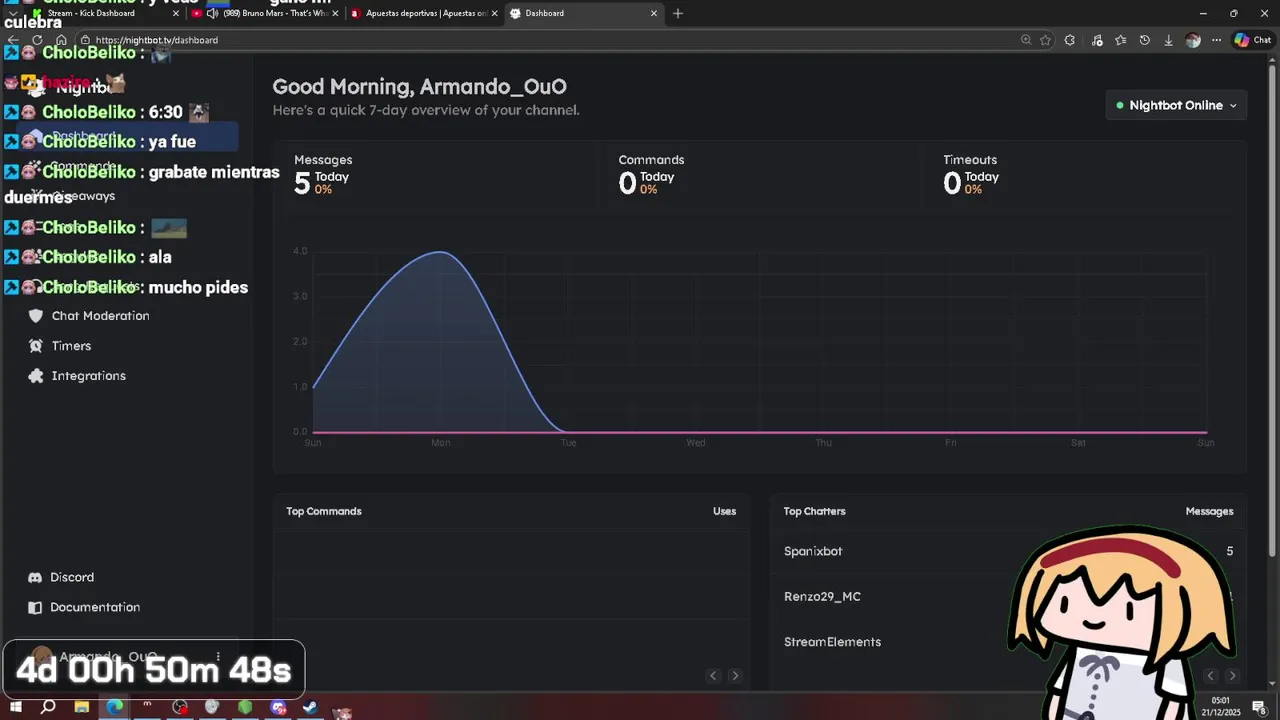The height and width of the screenshot is (720, 1280).
Task: Click the Messages Today stat card
Action: pos(436,175)
